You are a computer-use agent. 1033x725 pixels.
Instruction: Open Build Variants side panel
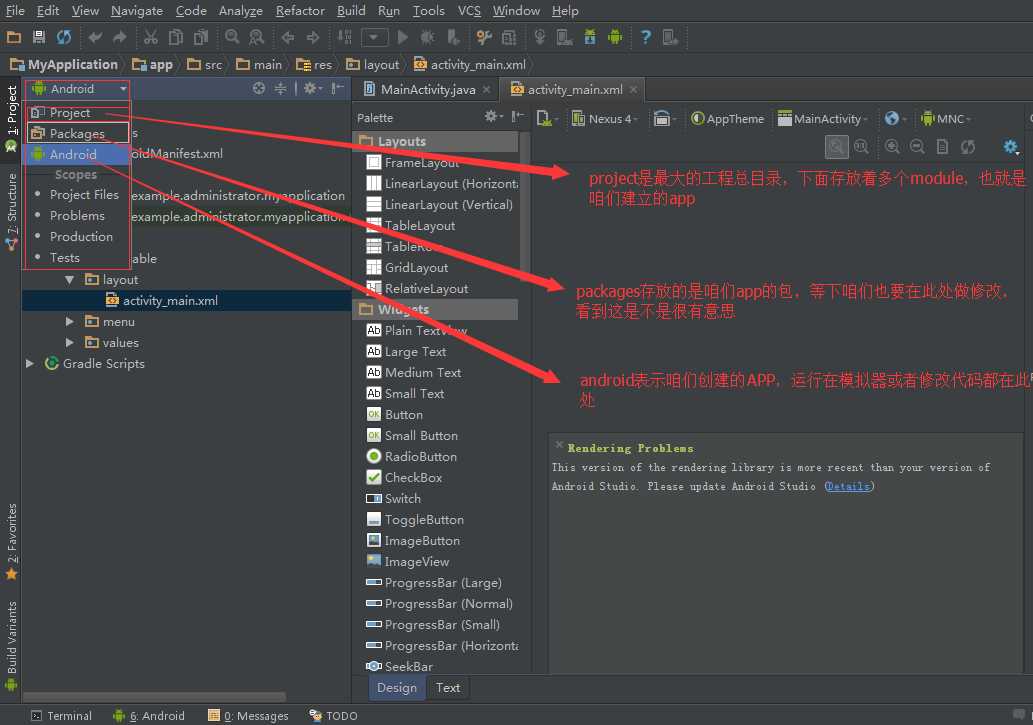pyautogui.click(x=12, y=646)
